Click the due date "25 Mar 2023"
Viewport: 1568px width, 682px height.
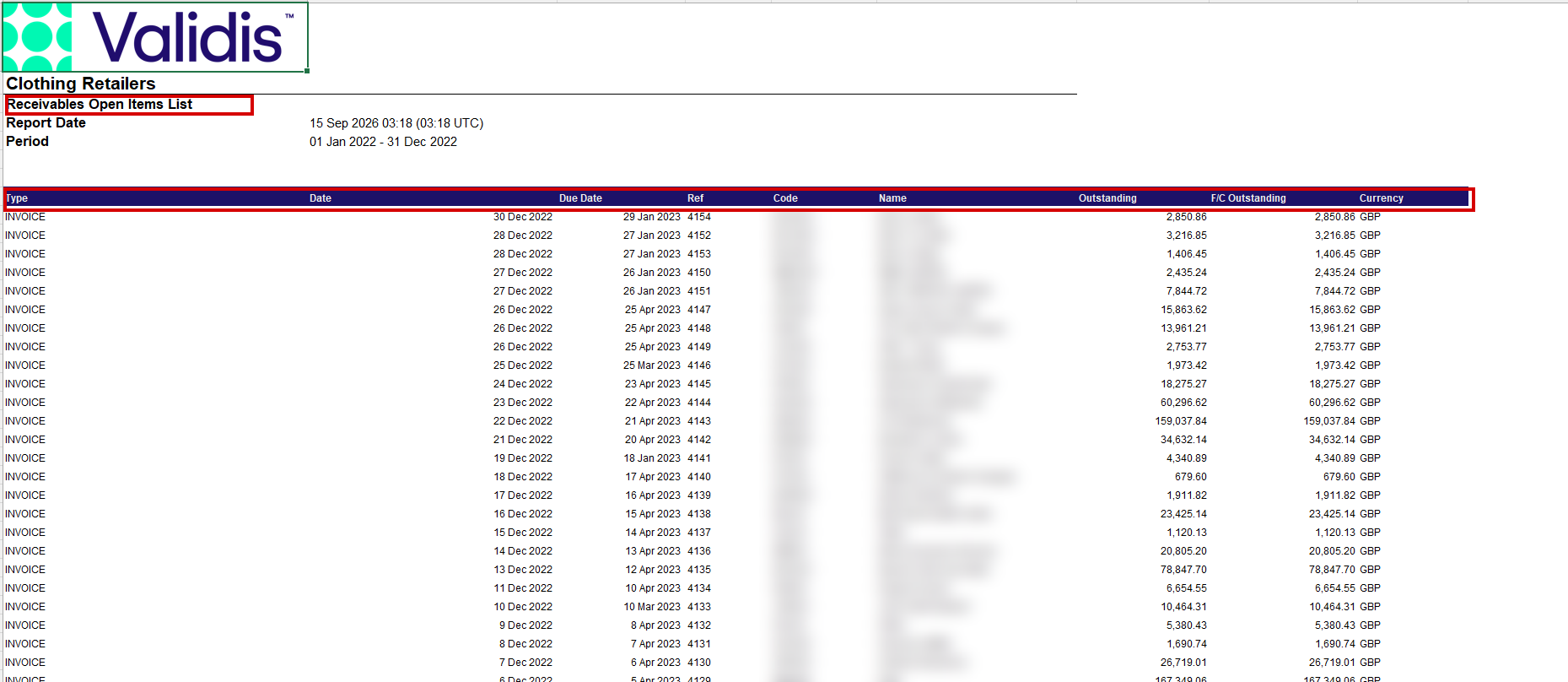652,365
